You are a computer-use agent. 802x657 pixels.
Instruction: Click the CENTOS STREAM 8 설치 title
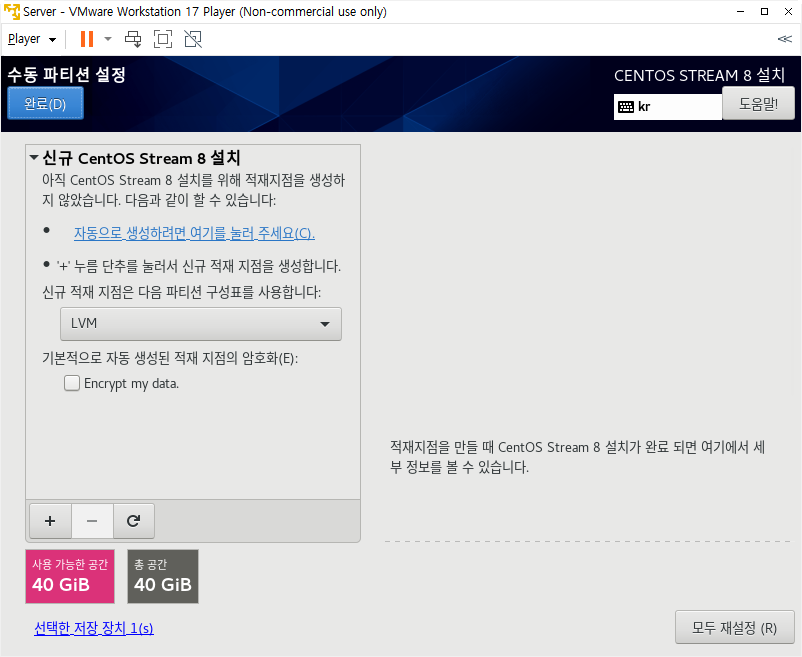pyautogui.click(x=699, y=75)
